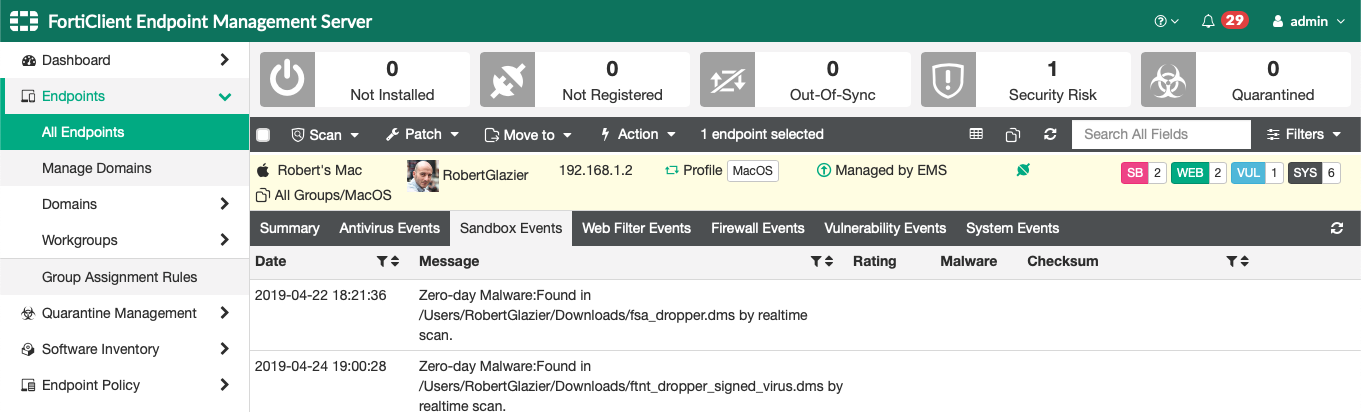
Task: Click the Quarantined biohazard icon tile
Action: [x=1169, y=80]
